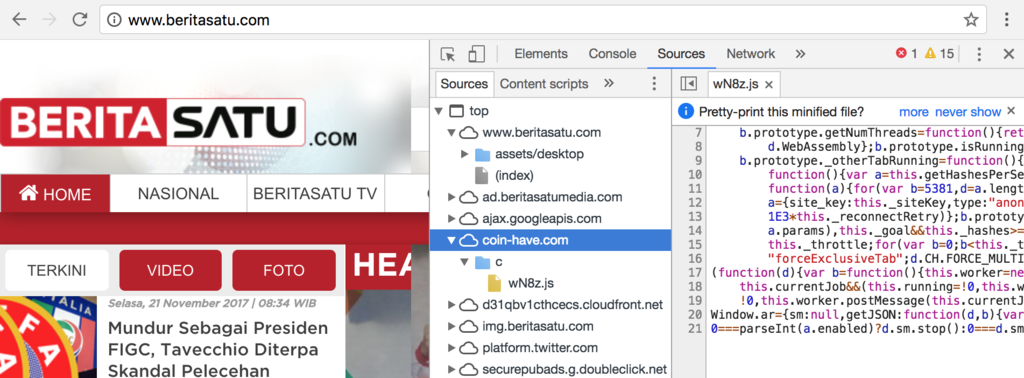Open the Network tab

(x=750, y=54)
